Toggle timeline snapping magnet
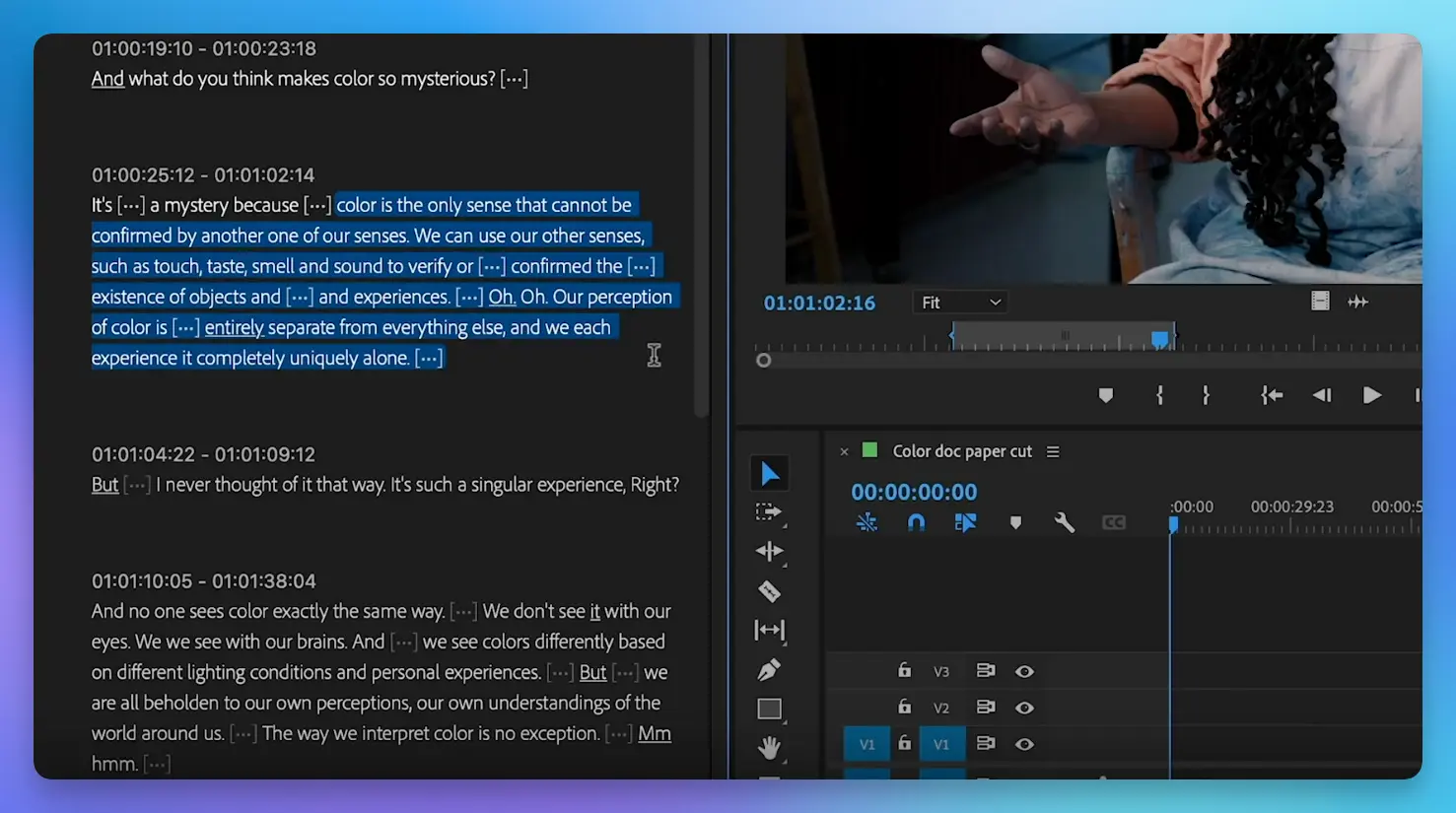 click(x=916, y=522)
